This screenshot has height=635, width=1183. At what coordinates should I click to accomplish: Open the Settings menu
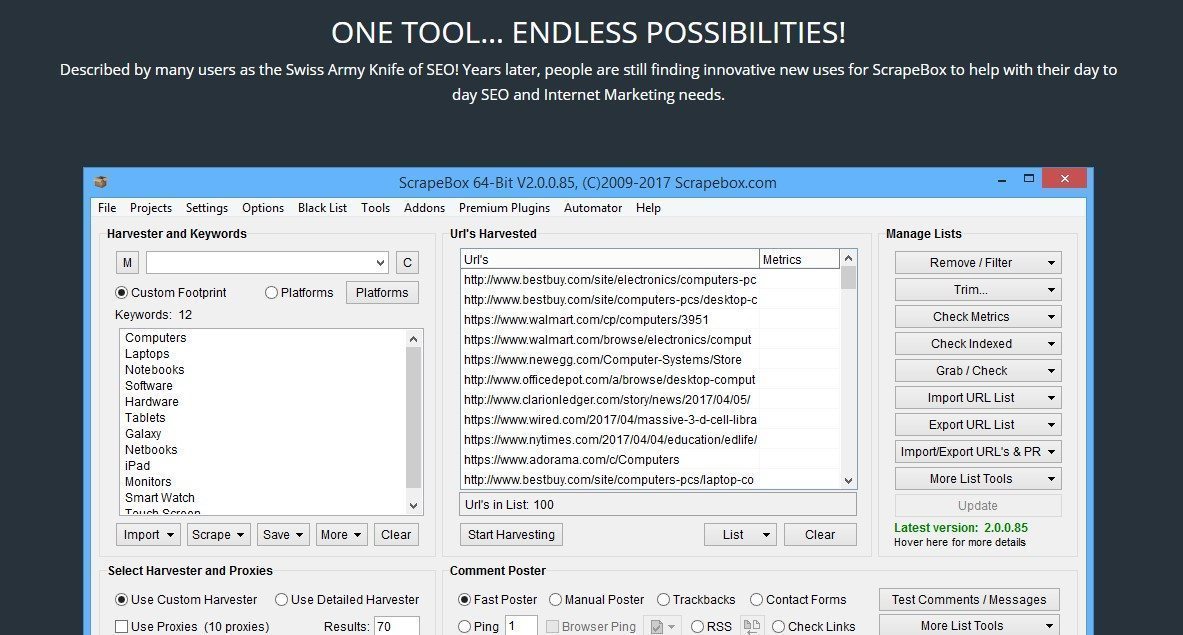tap(207, 208)
